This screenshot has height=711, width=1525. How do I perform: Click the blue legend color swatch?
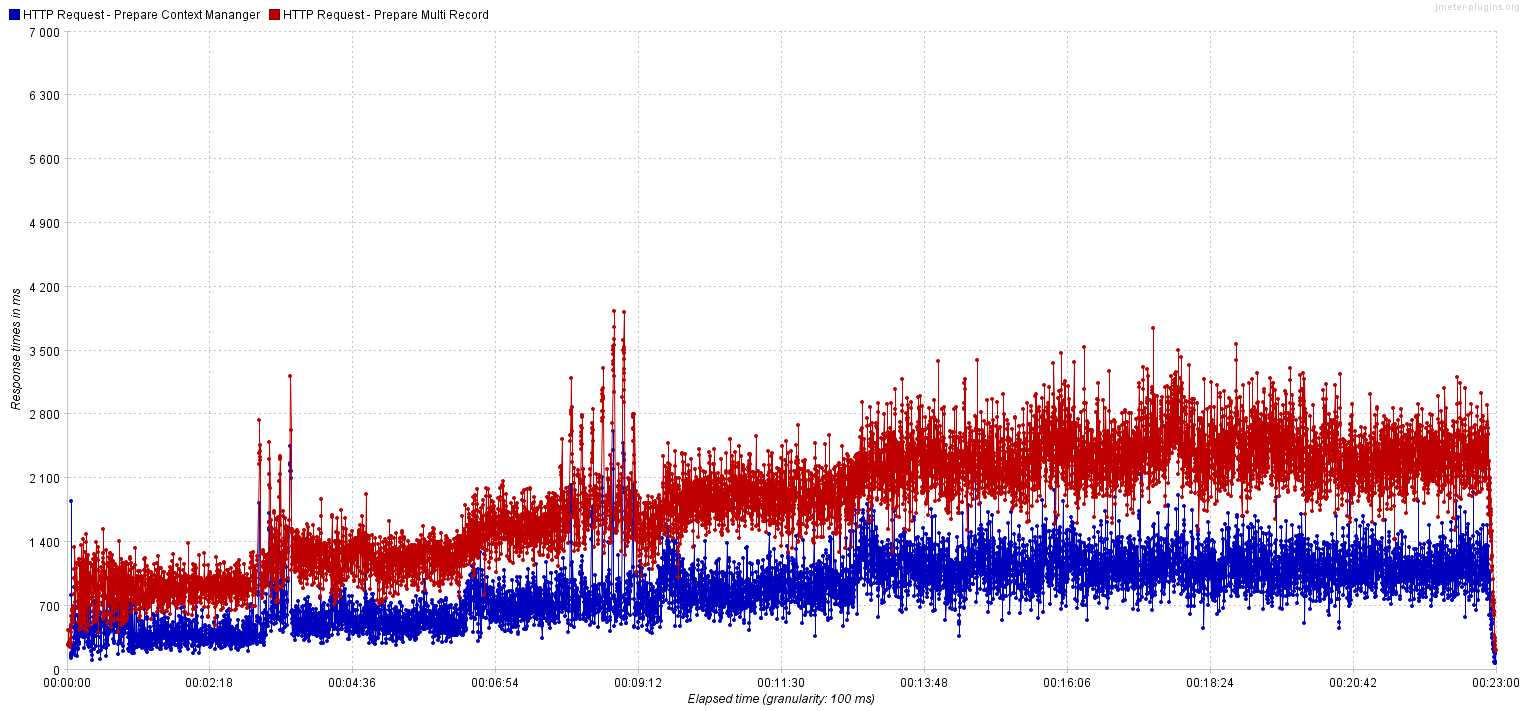[14, 15]
